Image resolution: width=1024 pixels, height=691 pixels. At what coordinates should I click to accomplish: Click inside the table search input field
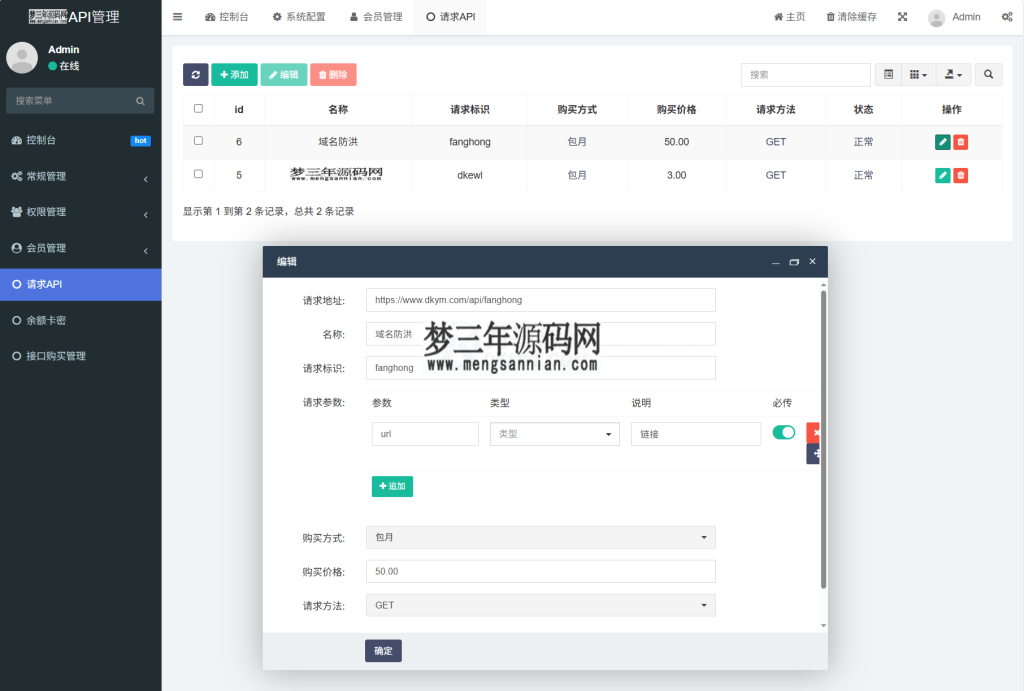point(805,74)
